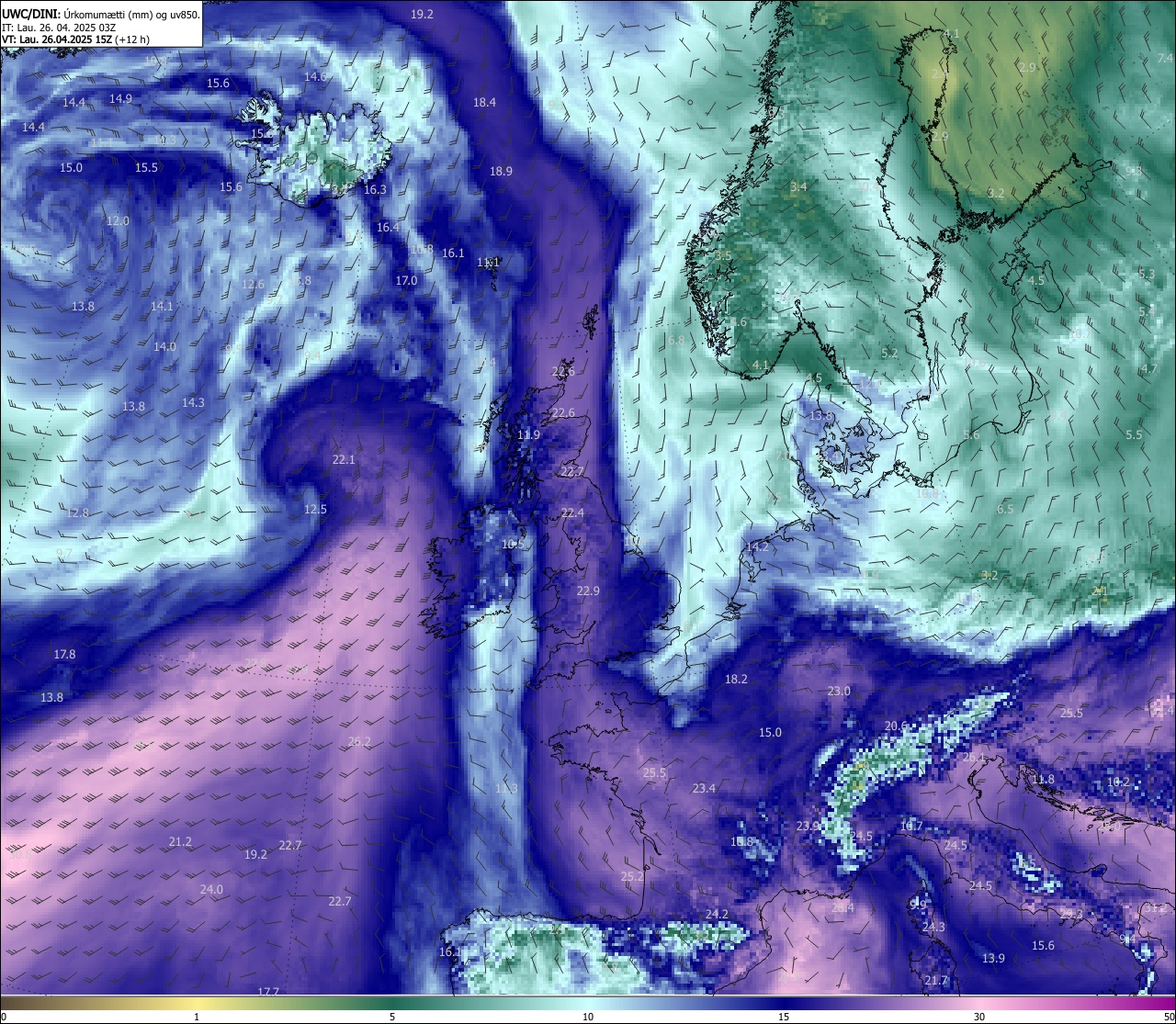The width and height of the screenshot is (1176, 1024).
Task: Click the 21.2 value on the map
Action: pyautogui.click(x=180, y=841)
